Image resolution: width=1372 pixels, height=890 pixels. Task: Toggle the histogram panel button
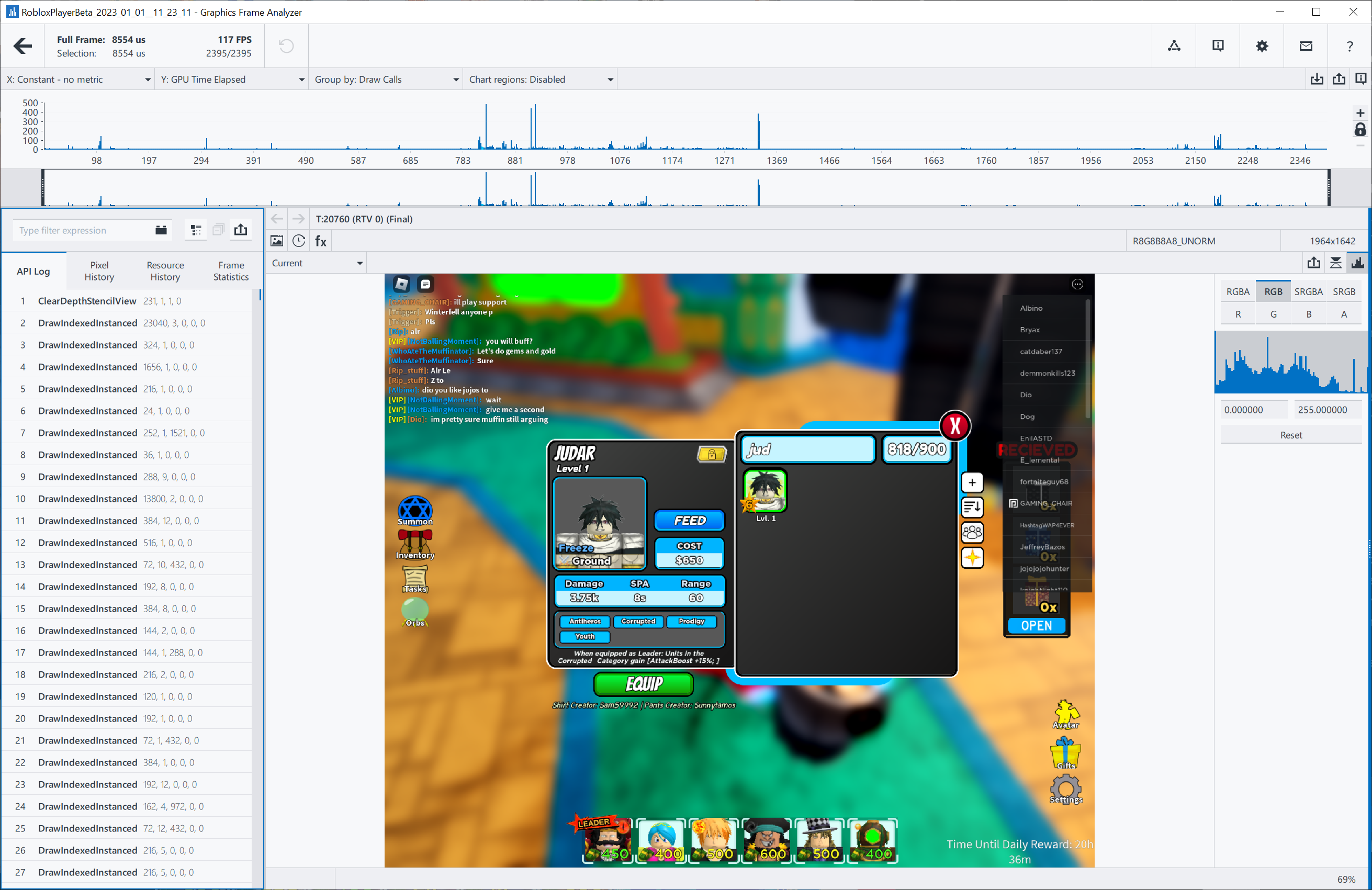[x=1357, y=263]
